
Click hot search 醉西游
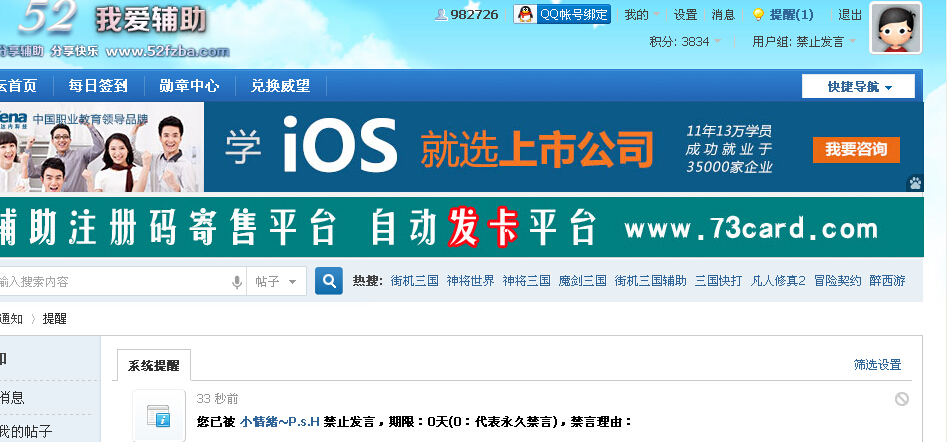point(887,281)
